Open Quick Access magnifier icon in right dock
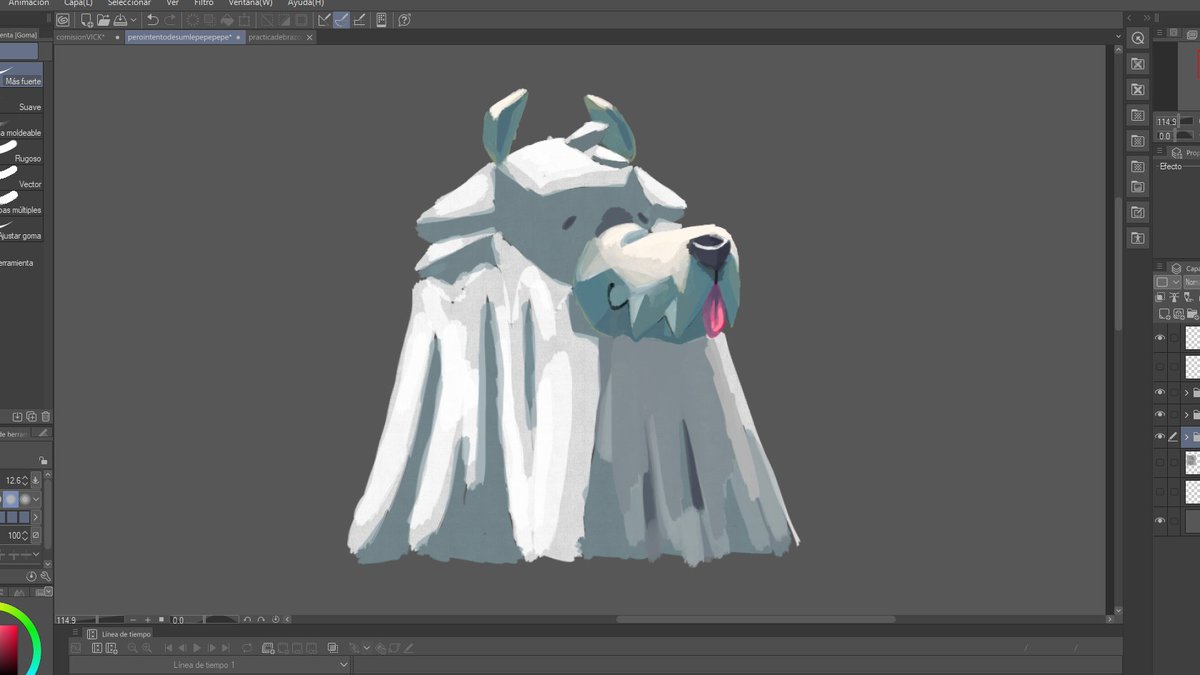Image resolution: width=1200 pixels, height=675 pixels. (1137, 38)
